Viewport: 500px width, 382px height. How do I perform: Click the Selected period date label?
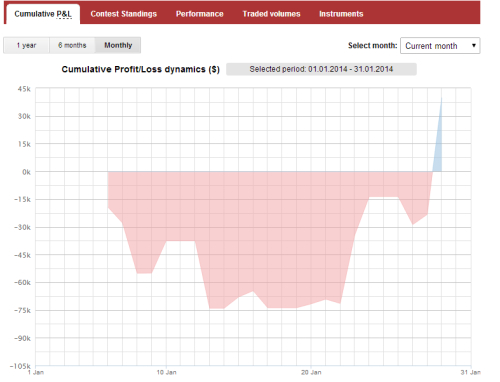tap(321, 69)
